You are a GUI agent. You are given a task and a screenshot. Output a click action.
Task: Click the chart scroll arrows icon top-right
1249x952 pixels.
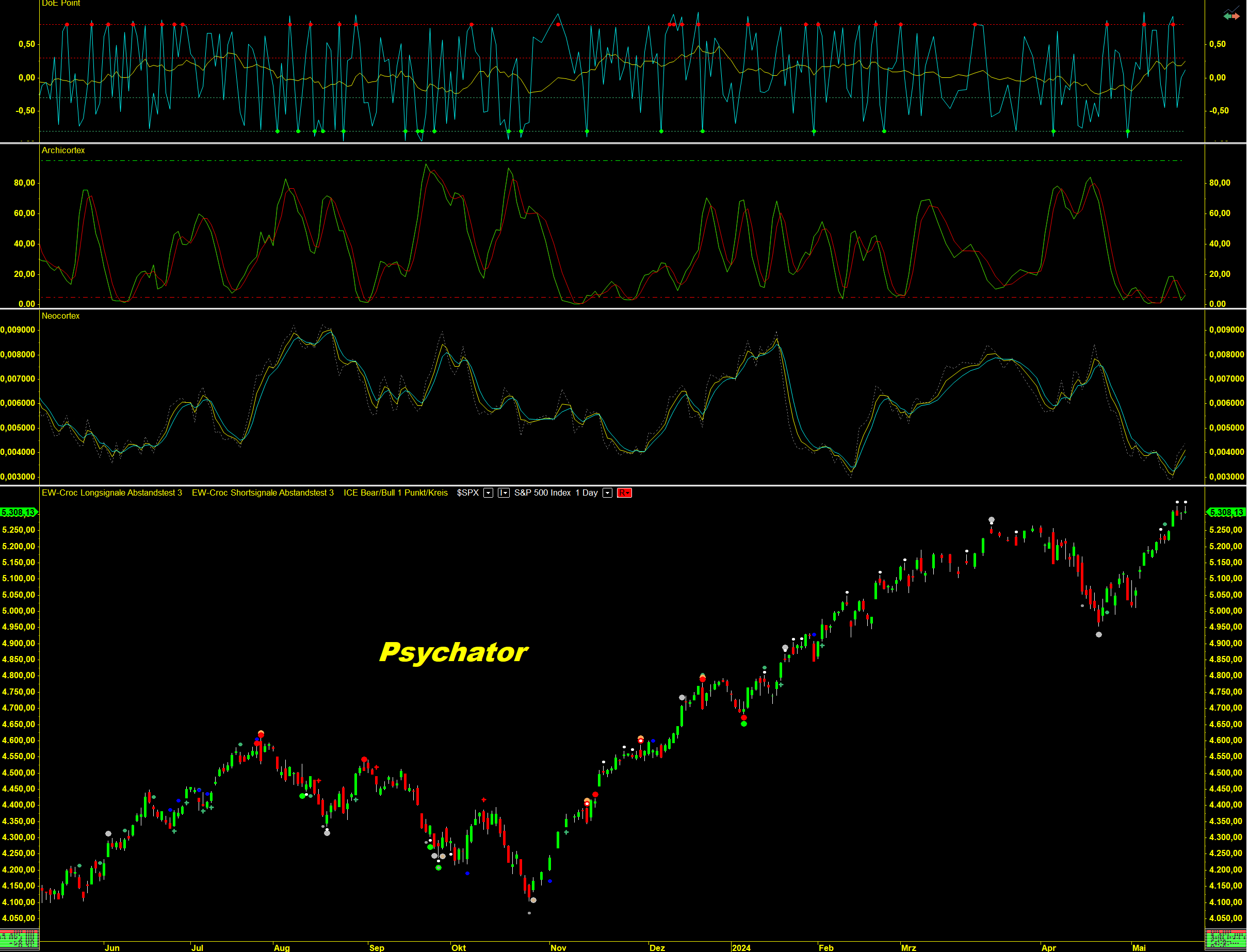point(1231,15)
